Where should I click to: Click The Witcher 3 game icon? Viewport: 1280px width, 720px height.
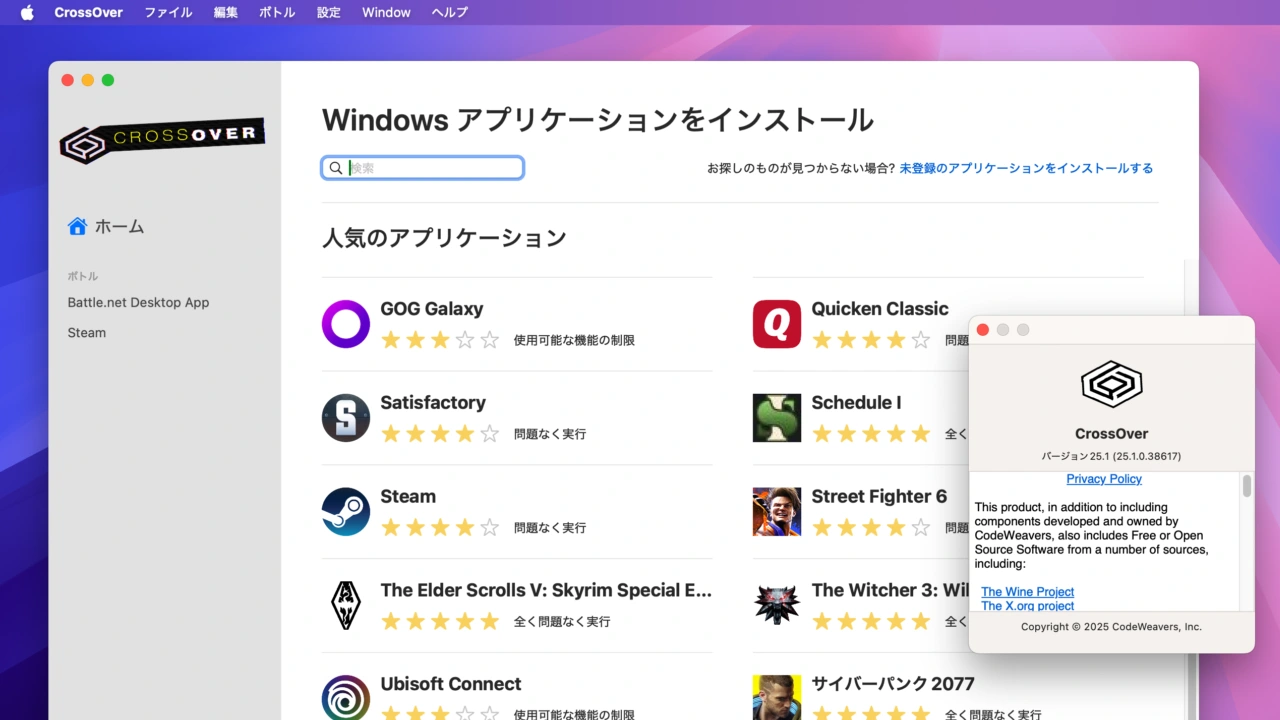(x=777, y=605)
